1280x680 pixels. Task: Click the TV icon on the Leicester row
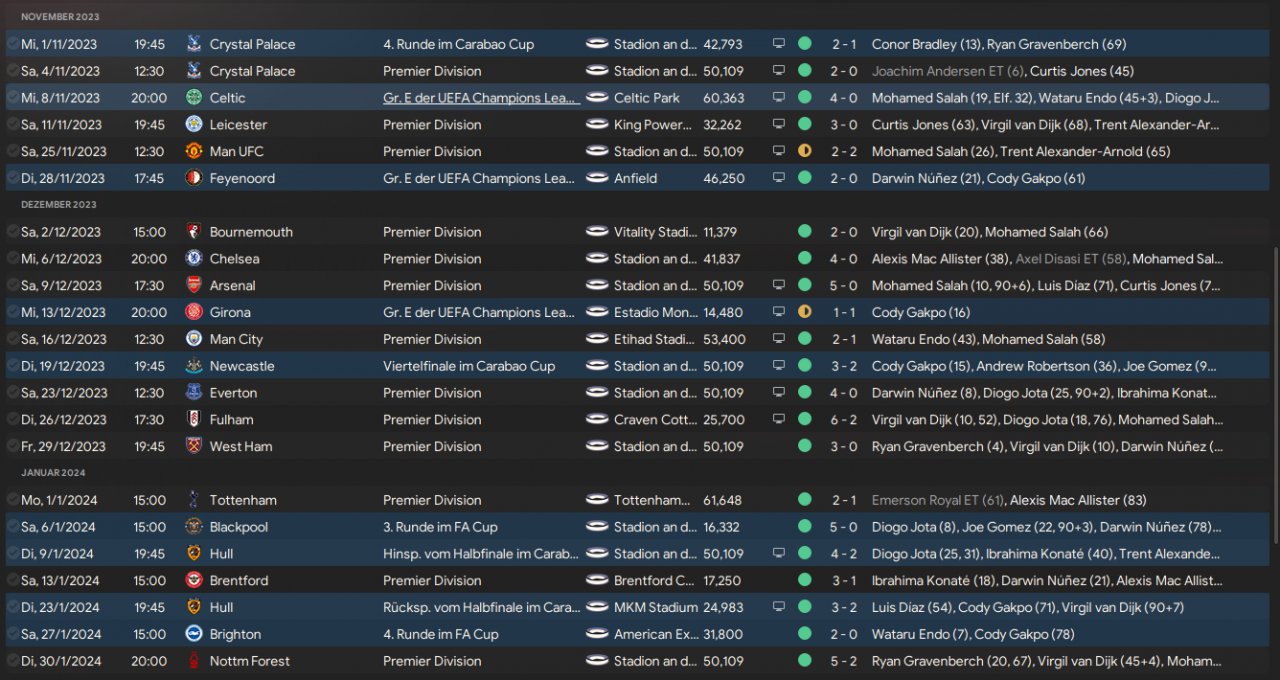click(x=779, y=125)
